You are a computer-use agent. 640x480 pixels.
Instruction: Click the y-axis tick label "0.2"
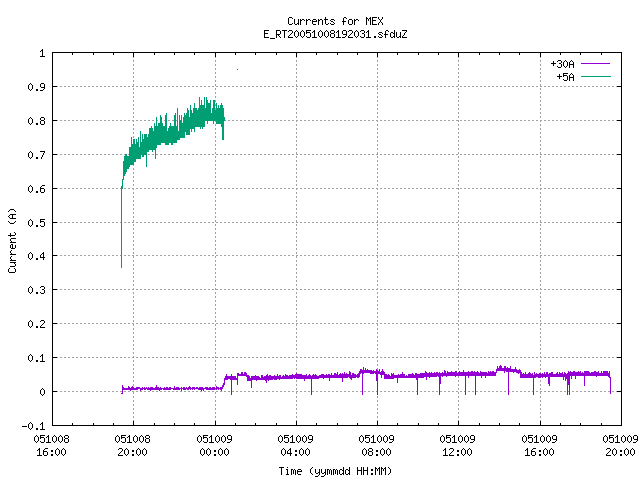point(36,324)
